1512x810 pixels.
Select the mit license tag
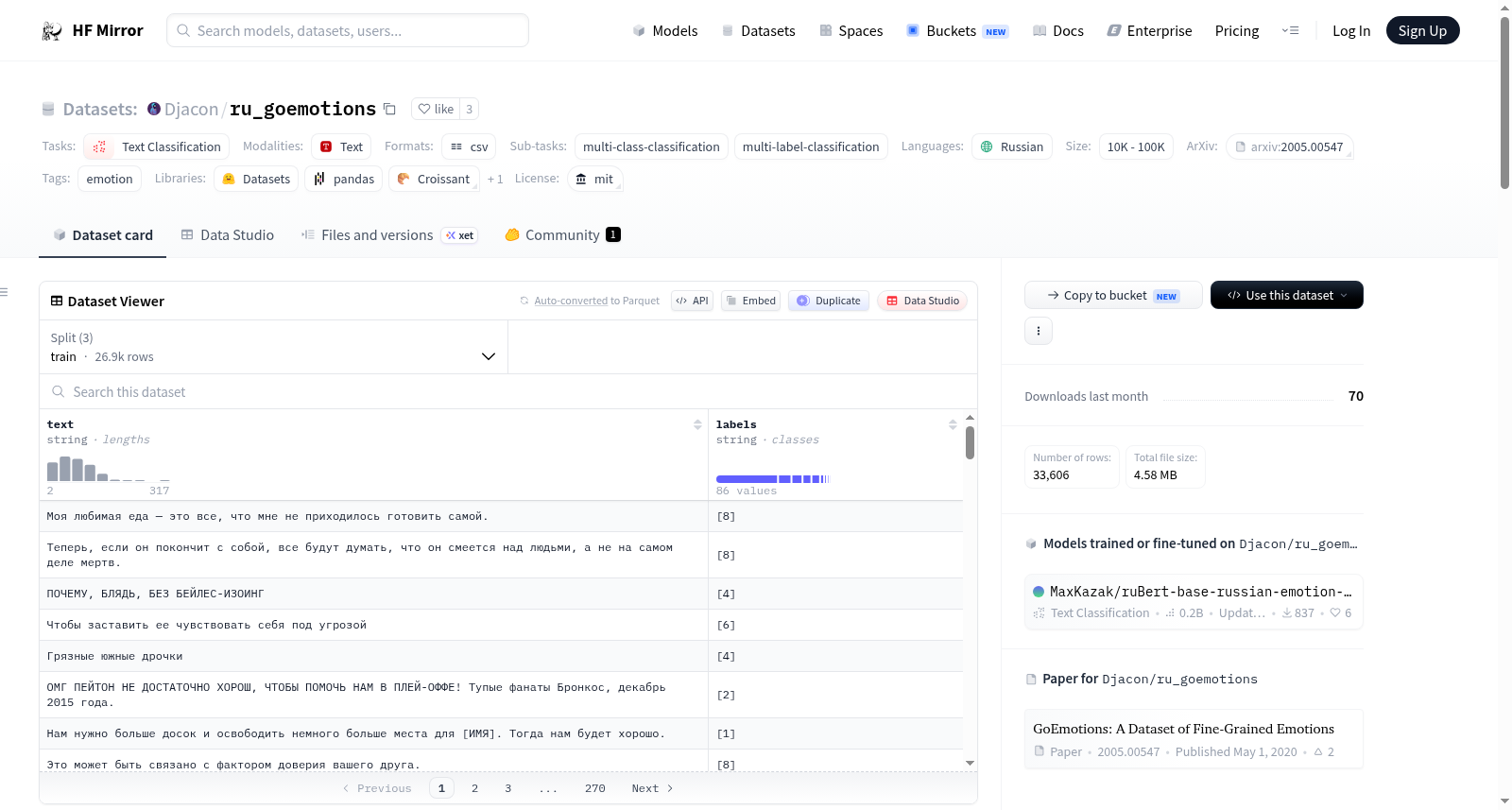594,179
